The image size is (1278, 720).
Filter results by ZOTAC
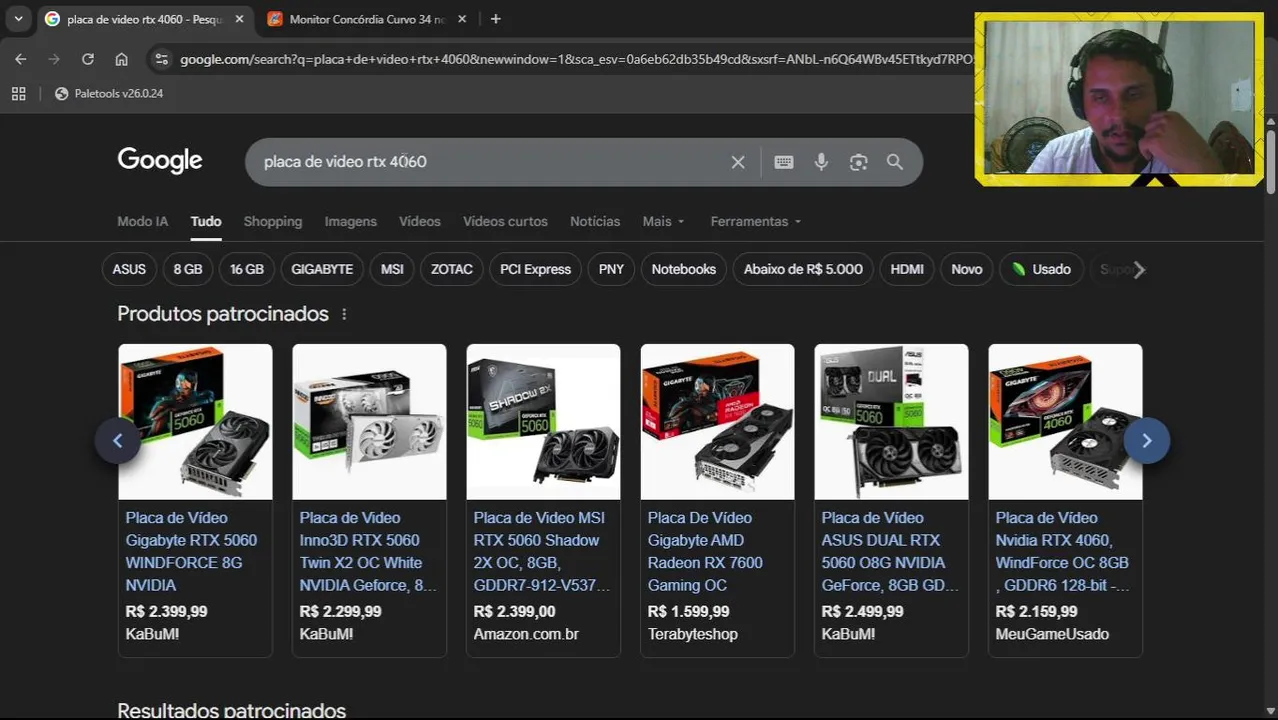coord(452,269)
